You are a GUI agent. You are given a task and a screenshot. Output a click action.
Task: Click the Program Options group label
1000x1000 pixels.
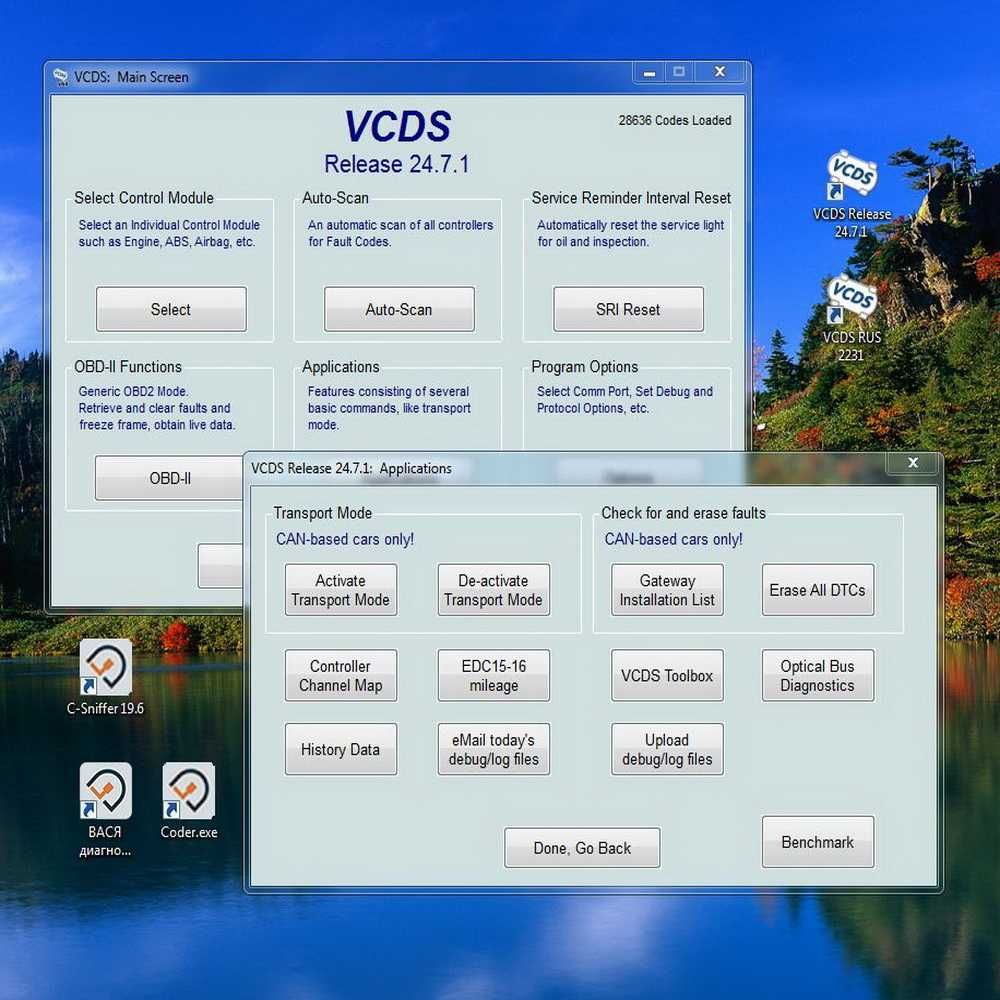tap(584, 367)
